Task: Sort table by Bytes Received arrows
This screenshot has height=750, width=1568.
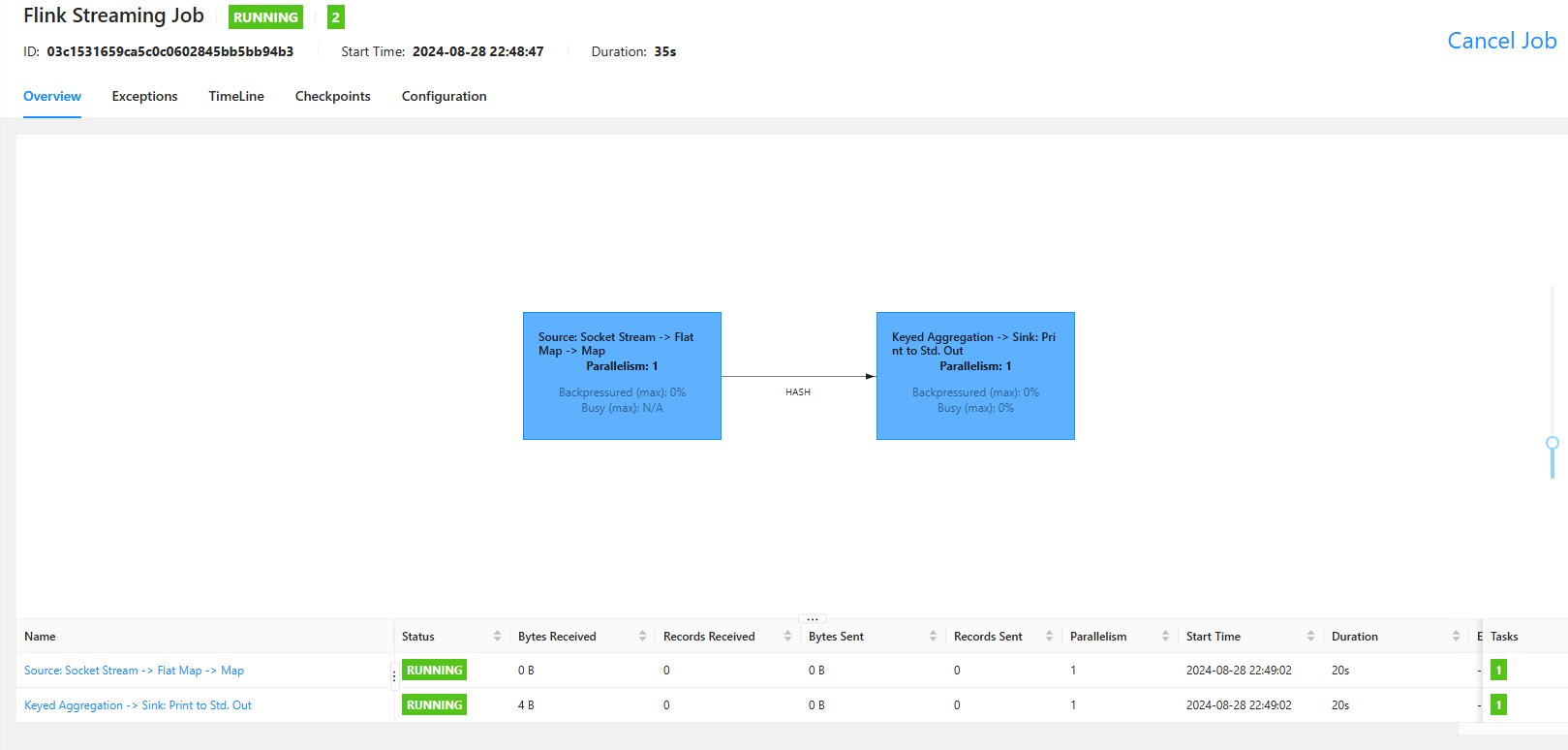Action: pyautogui.click(x=642, y=637)
